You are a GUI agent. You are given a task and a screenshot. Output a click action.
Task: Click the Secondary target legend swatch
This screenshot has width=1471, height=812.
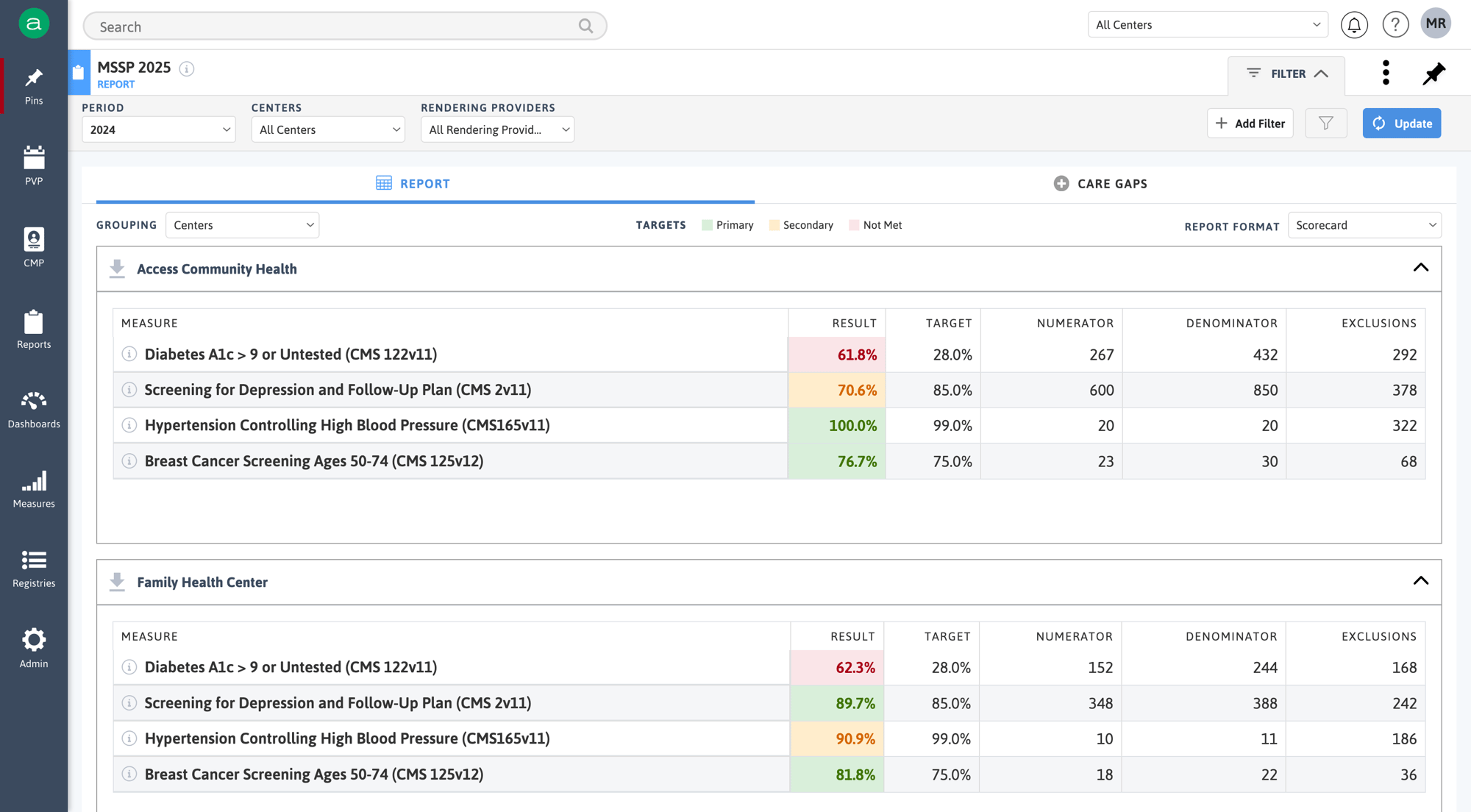coord(774,225)
